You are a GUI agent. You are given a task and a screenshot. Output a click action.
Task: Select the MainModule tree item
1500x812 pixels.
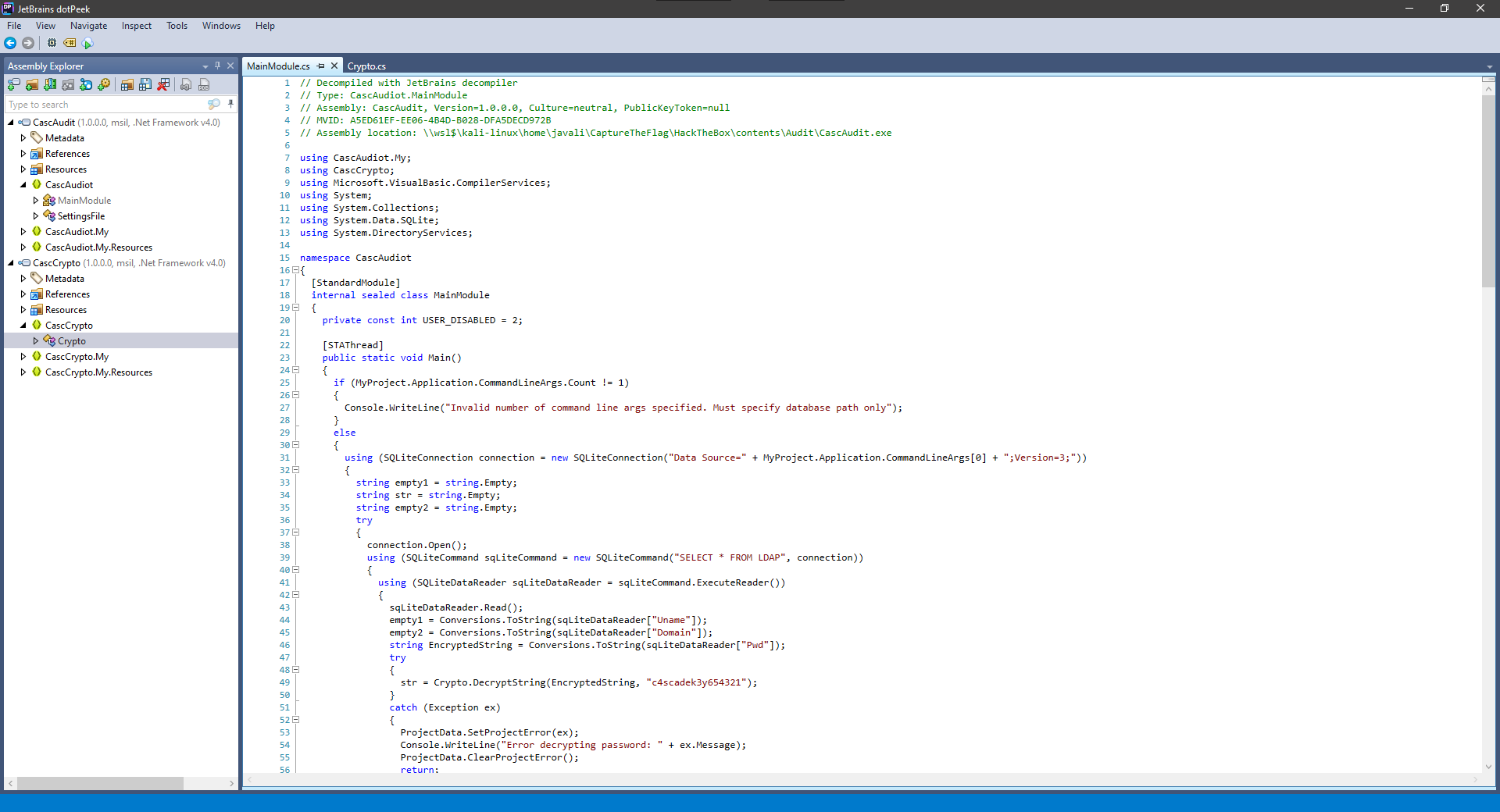point(84,201)
